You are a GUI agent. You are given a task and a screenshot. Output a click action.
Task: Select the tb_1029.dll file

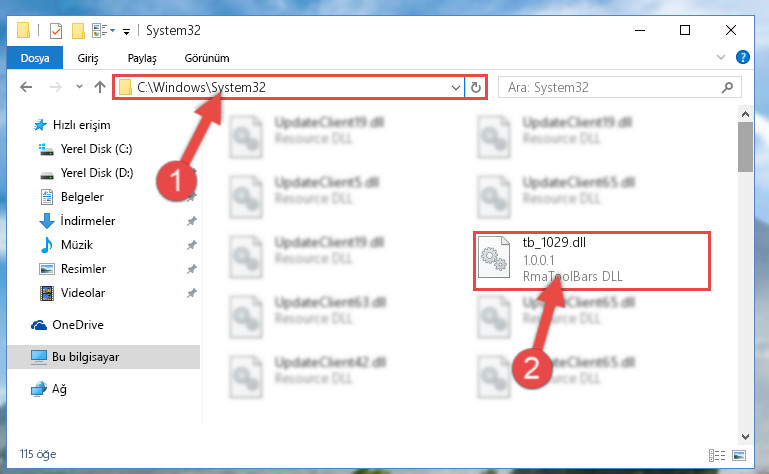(591, 261)
